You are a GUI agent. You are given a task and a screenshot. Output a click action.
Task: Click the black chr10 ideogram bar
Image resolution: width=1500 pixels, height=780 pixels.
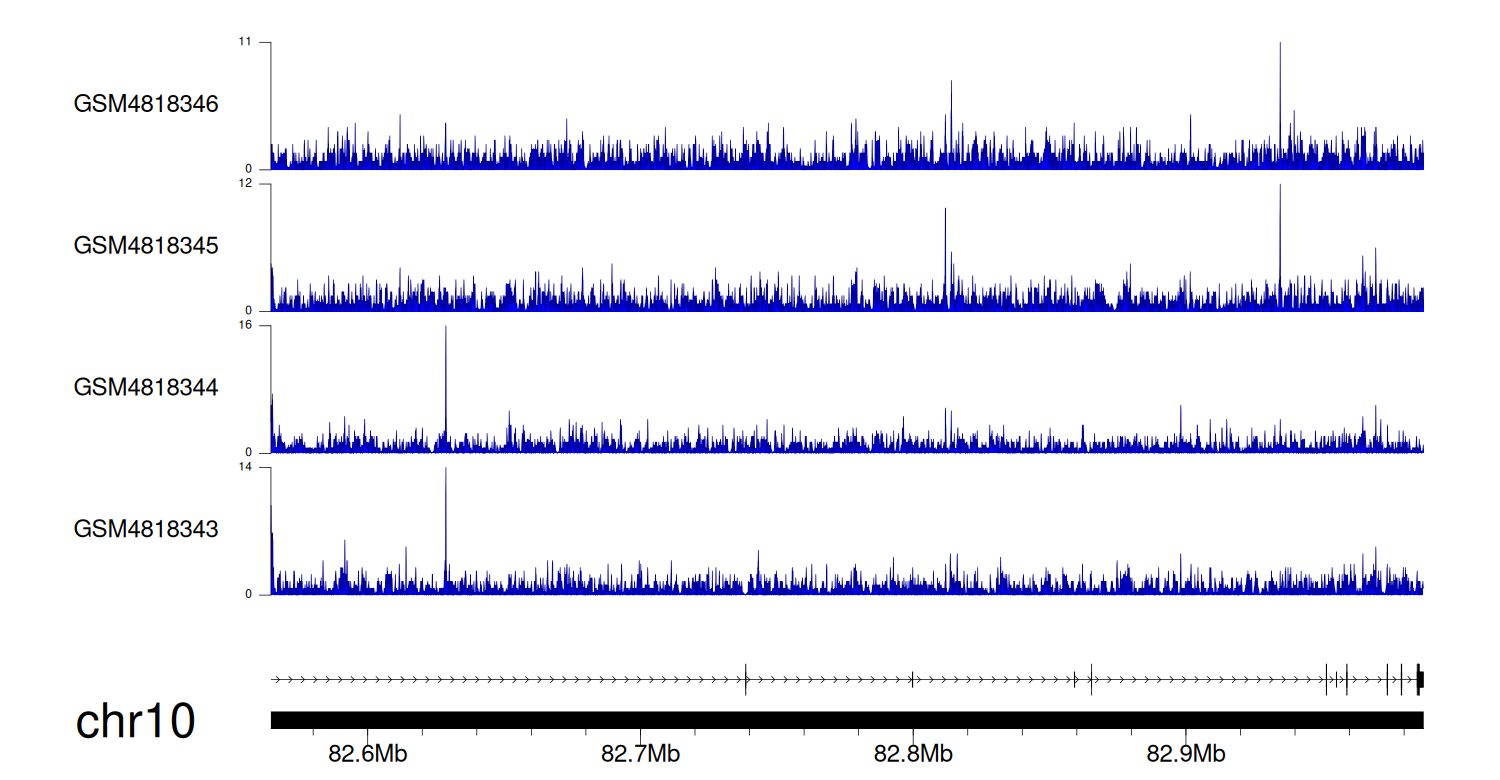coord(846,720)
